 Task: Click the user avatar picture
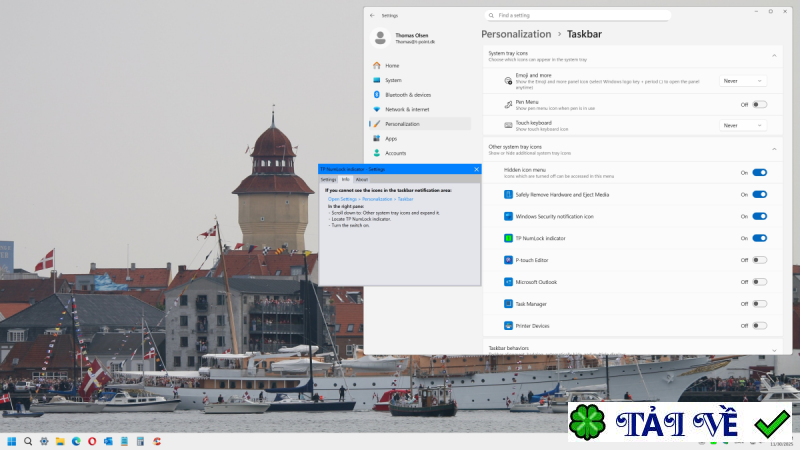pos(380,38)
